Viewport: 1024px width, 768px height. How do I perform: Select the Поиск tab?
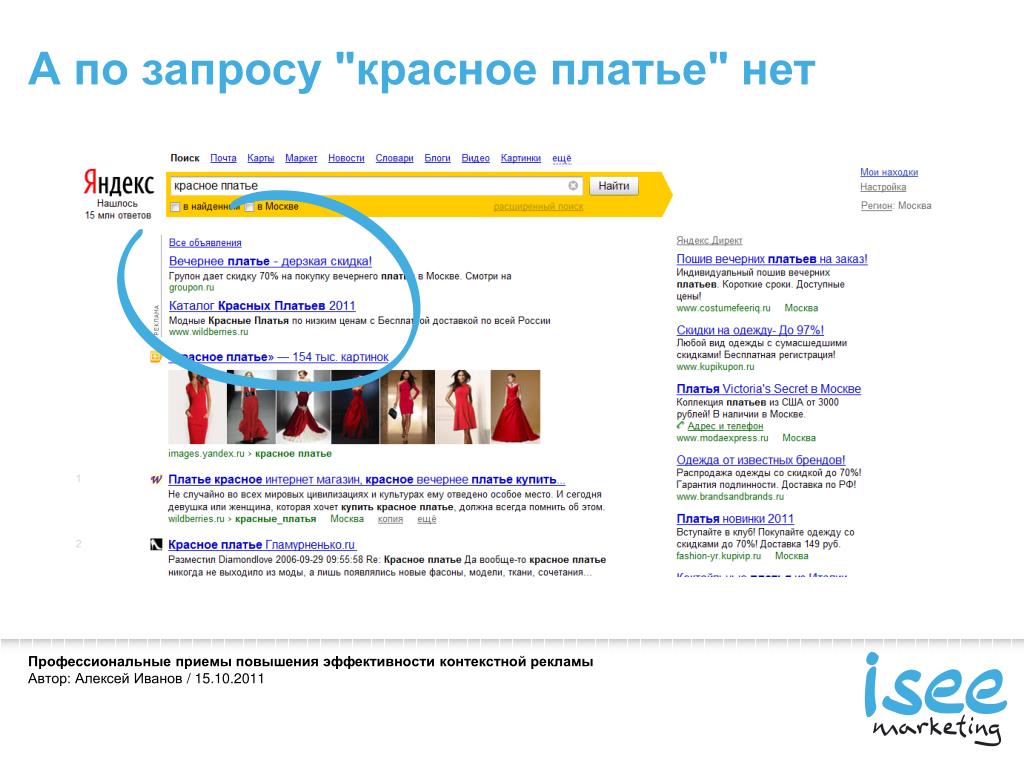pos(185,158)
